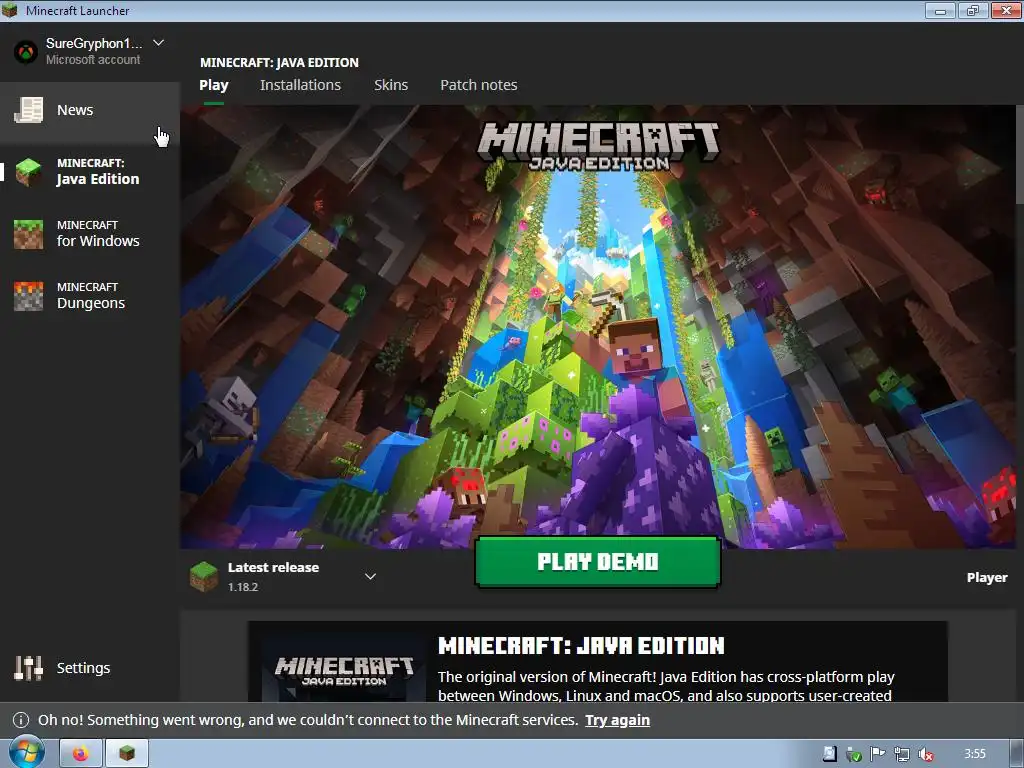The image size is (1024, 768).
Task: Click the PLAY DEMO button
Action: pos(598,562)
